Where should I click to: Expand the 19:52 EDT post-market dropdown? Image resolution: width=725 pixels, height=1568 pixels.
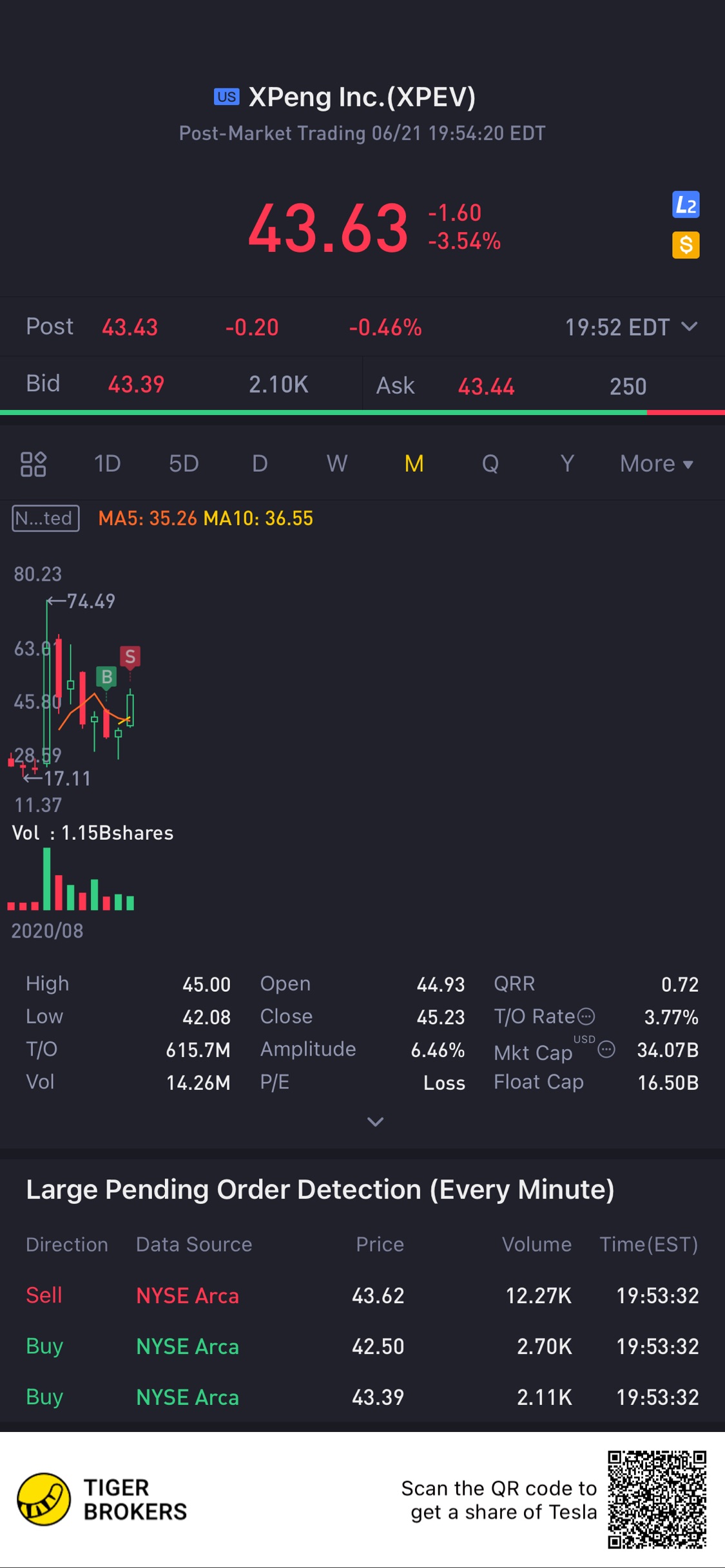pos(688,327)
